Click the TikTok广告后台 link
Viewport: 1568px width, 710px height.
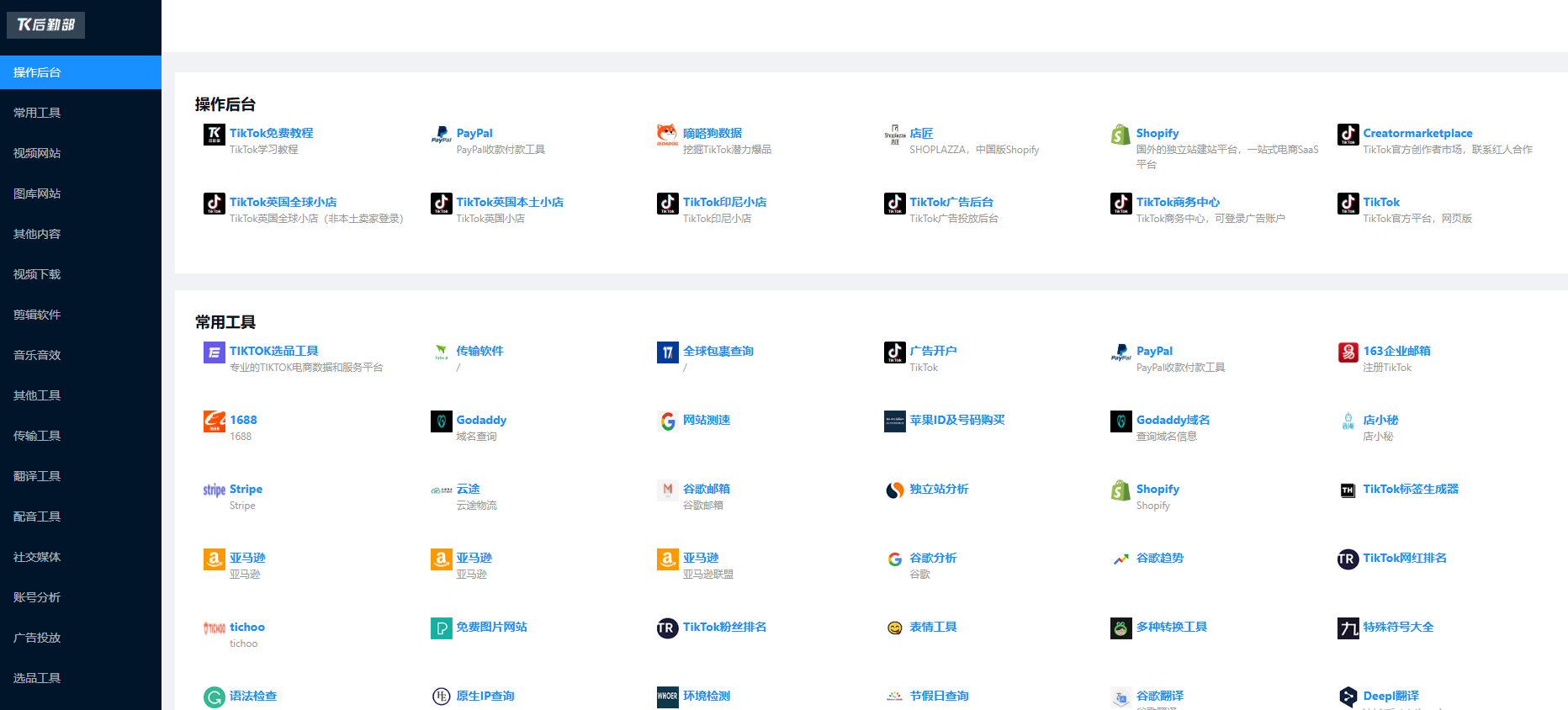coord(951,202)
